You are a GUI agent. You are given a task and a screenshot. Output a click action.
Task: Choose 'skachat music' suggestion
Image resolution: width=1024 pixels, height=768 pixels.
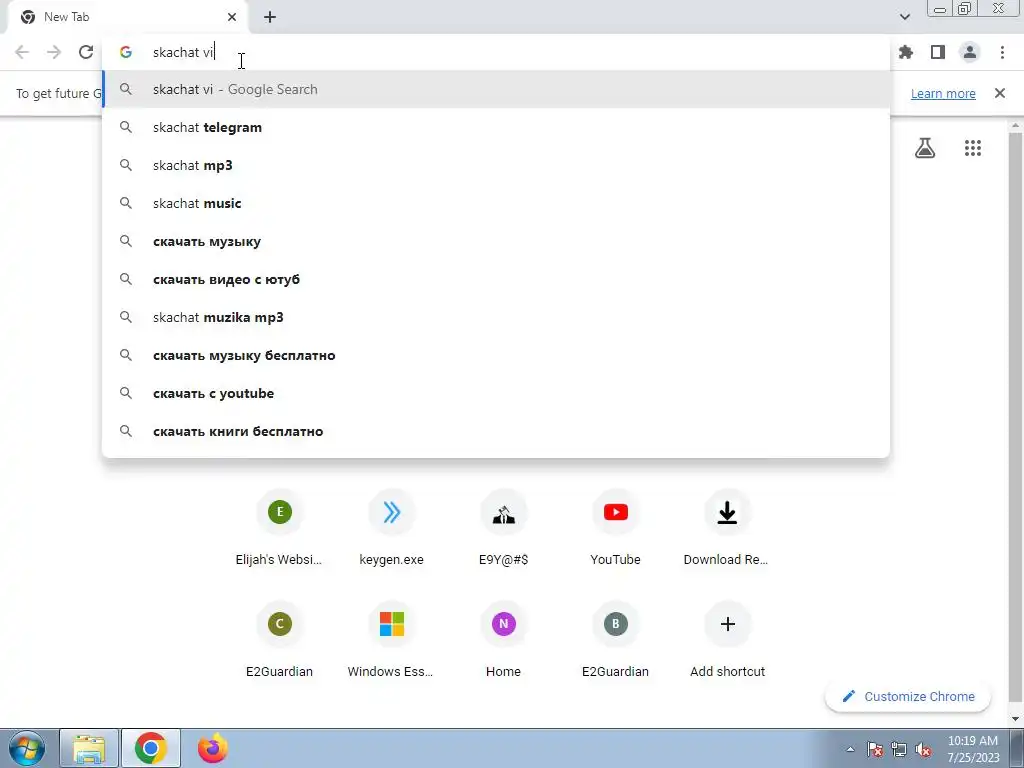[x=496, y=203]
